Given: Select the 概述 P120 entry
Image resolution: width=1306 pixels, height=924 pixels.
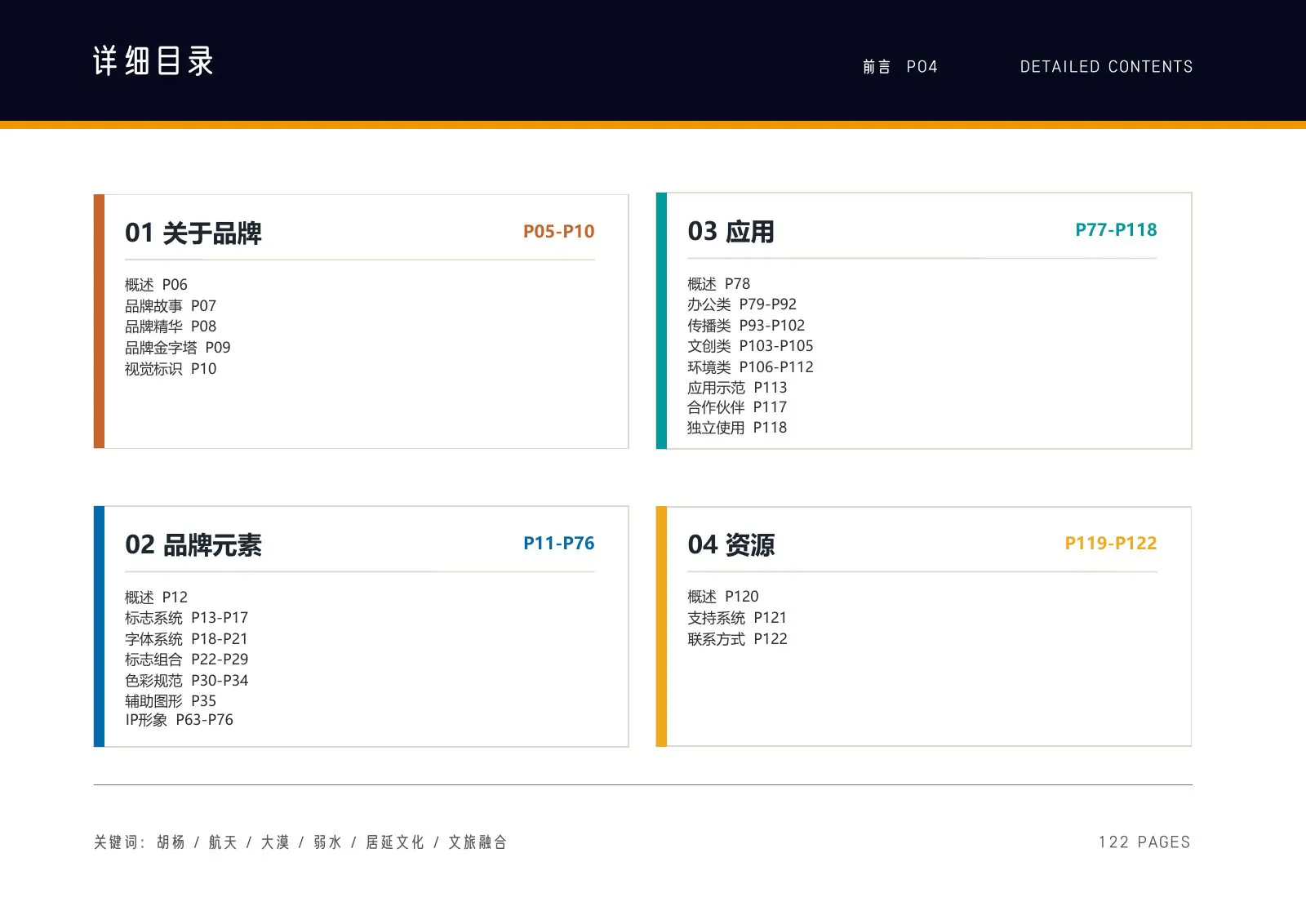Looking at the screenshot, I should click(723, 597).
